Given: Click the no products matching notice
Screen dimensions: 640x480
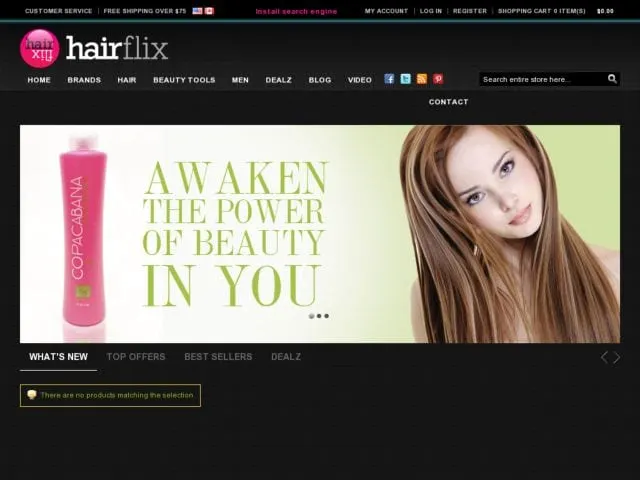Looking at the screenshot, I should [110, 395].
